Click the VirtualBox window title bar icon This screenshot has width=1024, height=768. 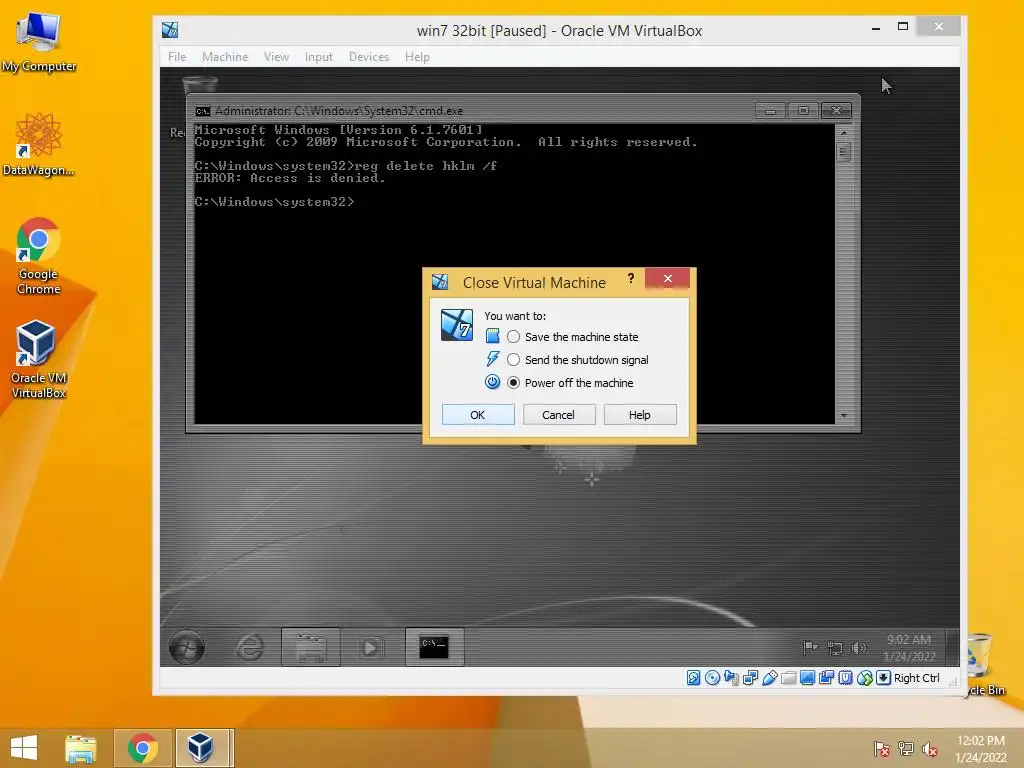[170, 30]
